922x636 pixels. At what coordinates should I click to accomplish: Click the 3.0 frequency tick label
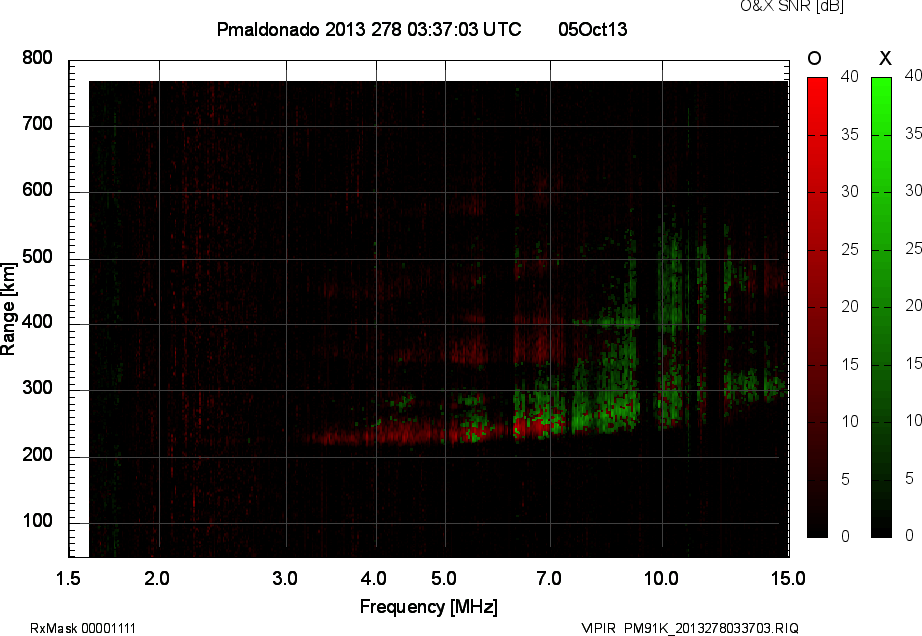point(285,578)
